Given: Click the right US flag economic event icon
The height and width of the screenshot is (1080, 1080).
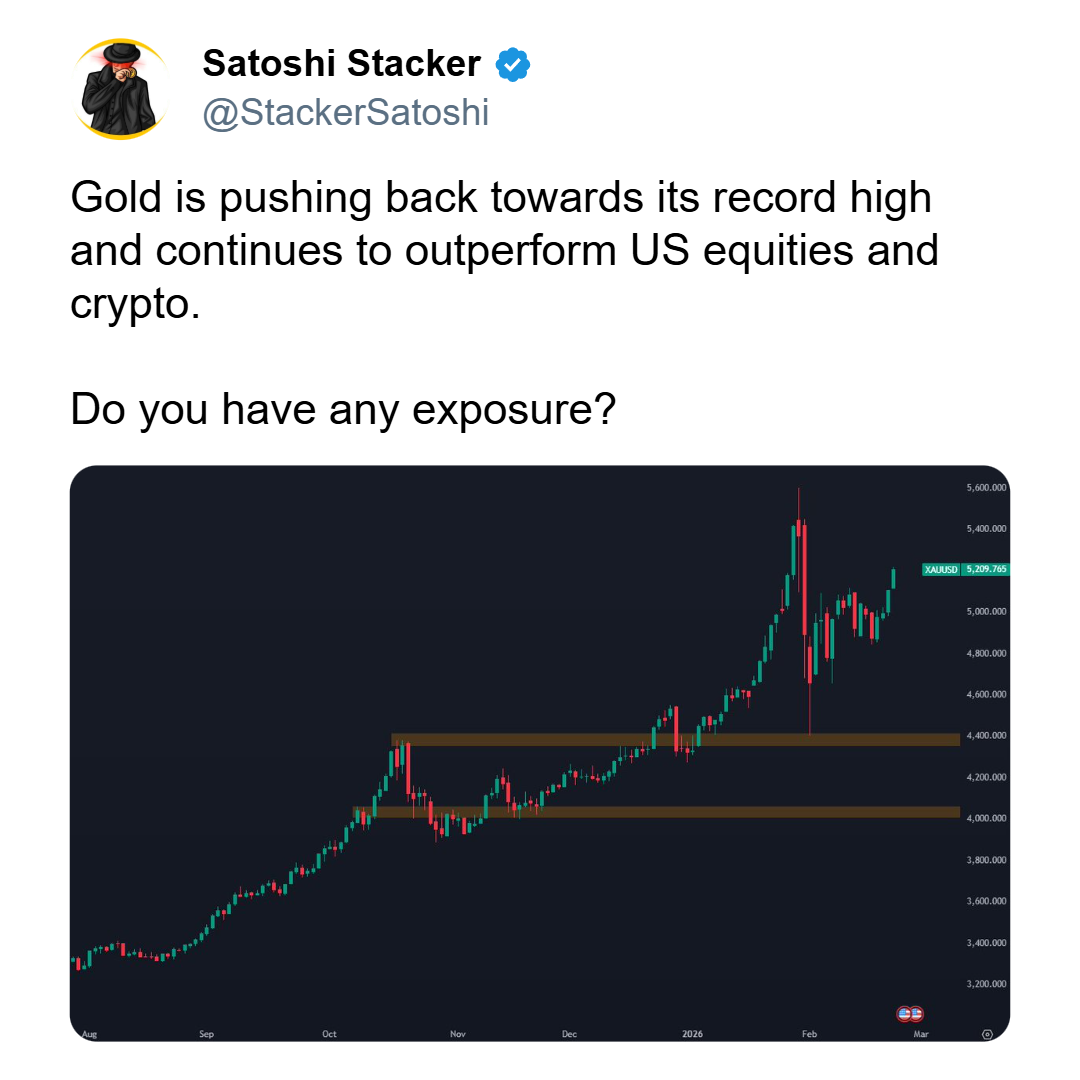Looking at the screenshot, I should click(x=915, y=1013).
